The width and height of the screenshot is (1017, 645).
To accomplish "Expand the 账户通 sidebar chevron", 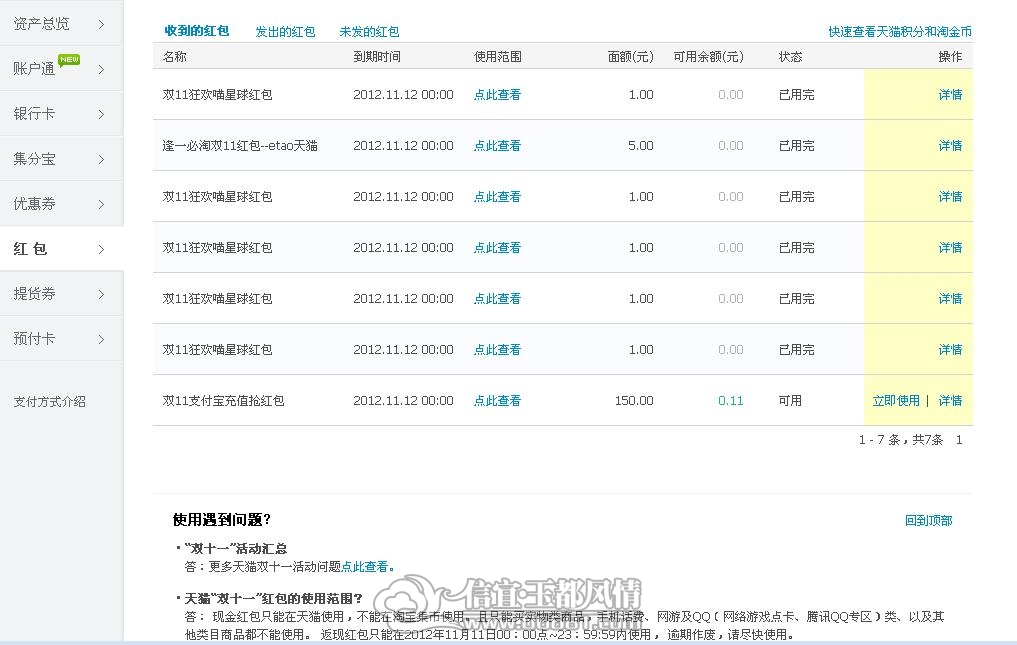I will [101, 69].
